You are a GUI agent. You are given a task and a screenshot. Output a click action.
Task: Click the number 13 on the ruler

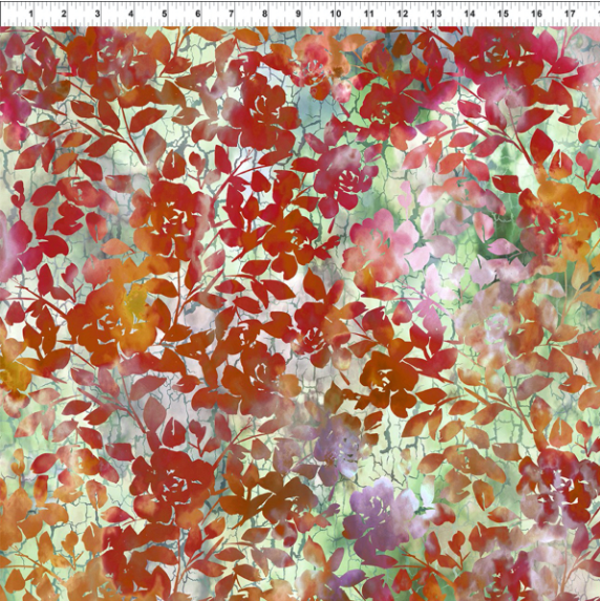click(x=436, y=14)
